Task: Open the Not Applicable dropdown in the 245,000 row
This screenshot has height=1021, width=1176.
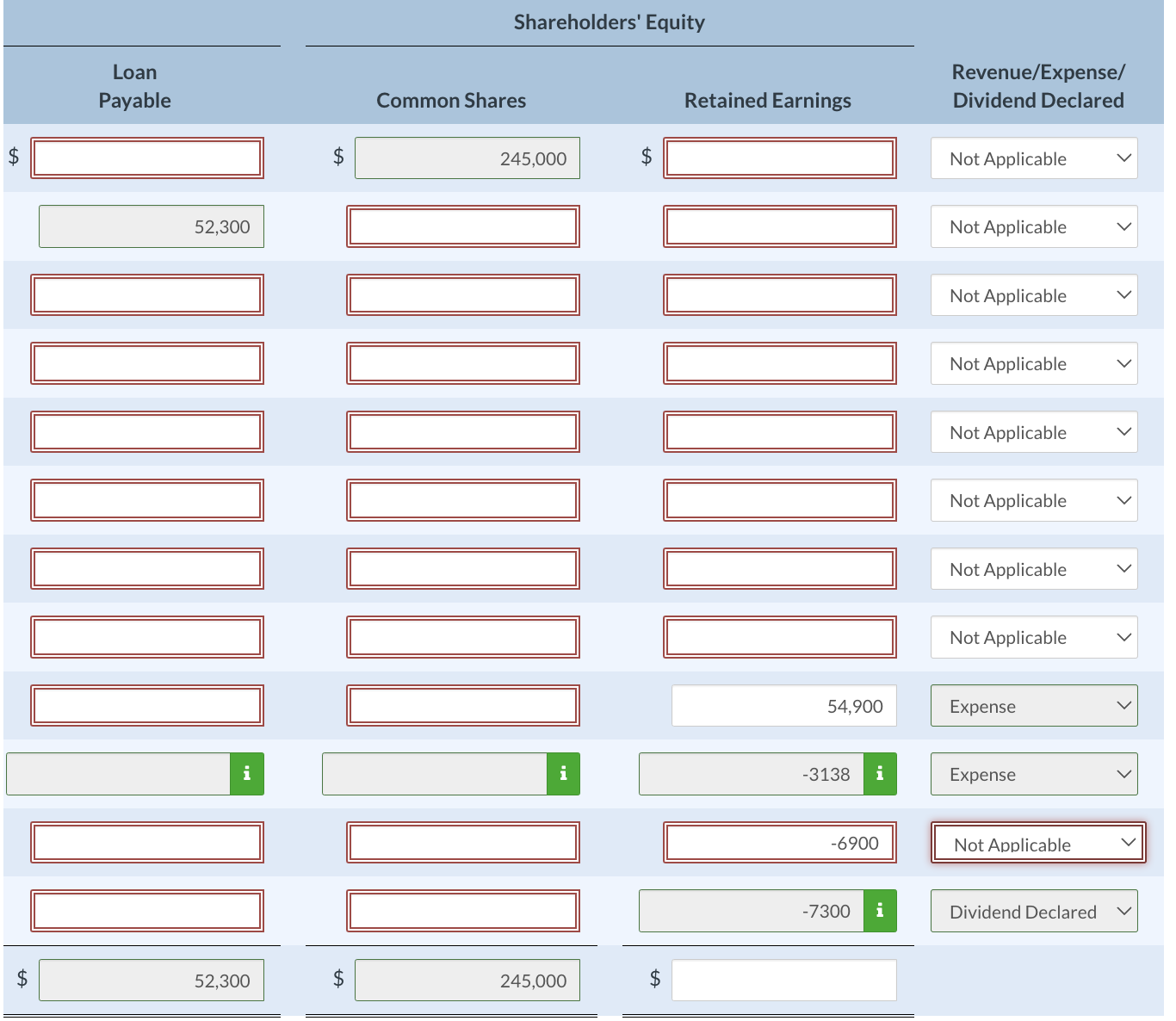Action: click(x=1034, y=158)
